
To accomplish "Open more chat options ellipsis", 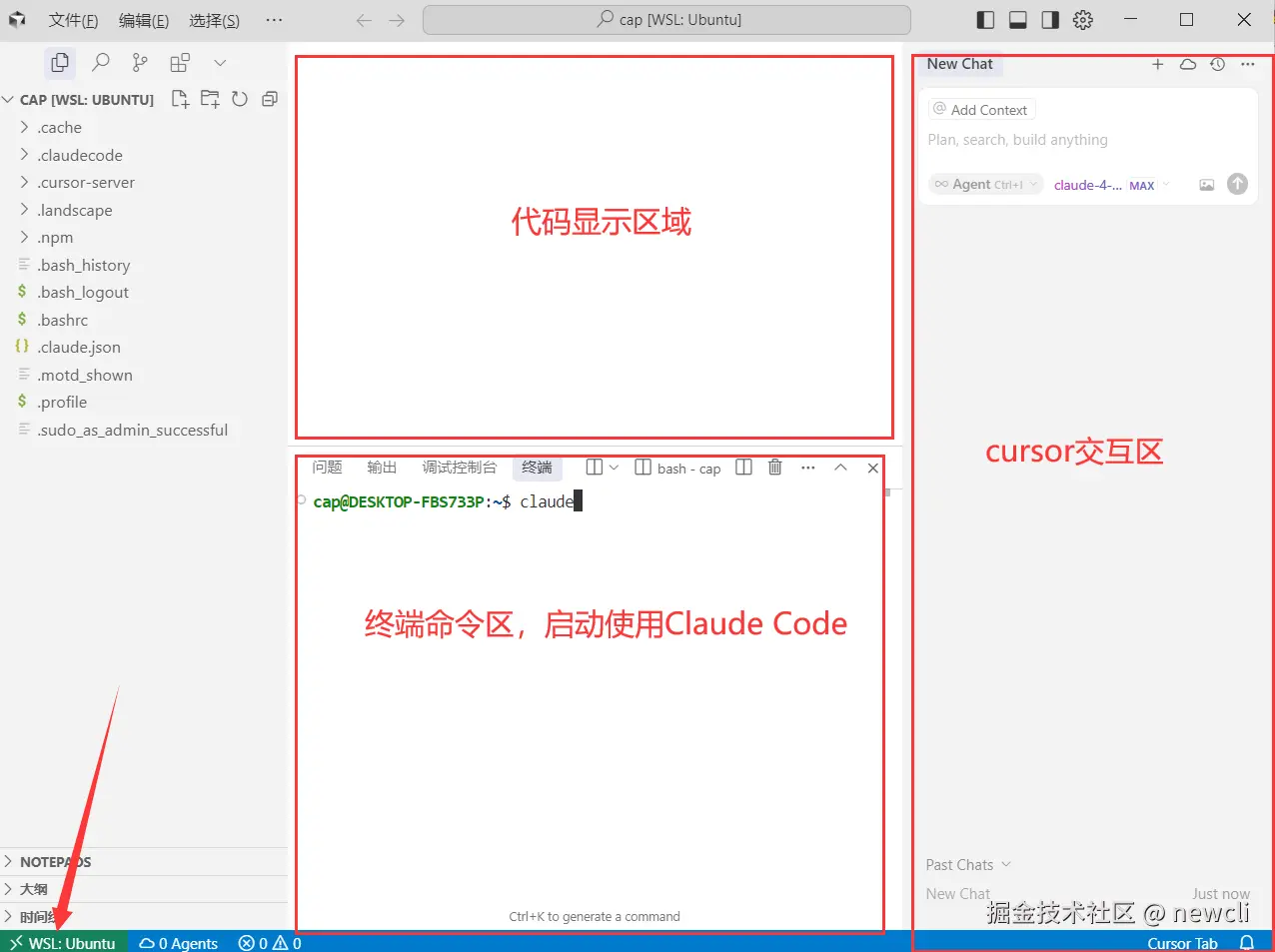I will [x=1247, y=64].
